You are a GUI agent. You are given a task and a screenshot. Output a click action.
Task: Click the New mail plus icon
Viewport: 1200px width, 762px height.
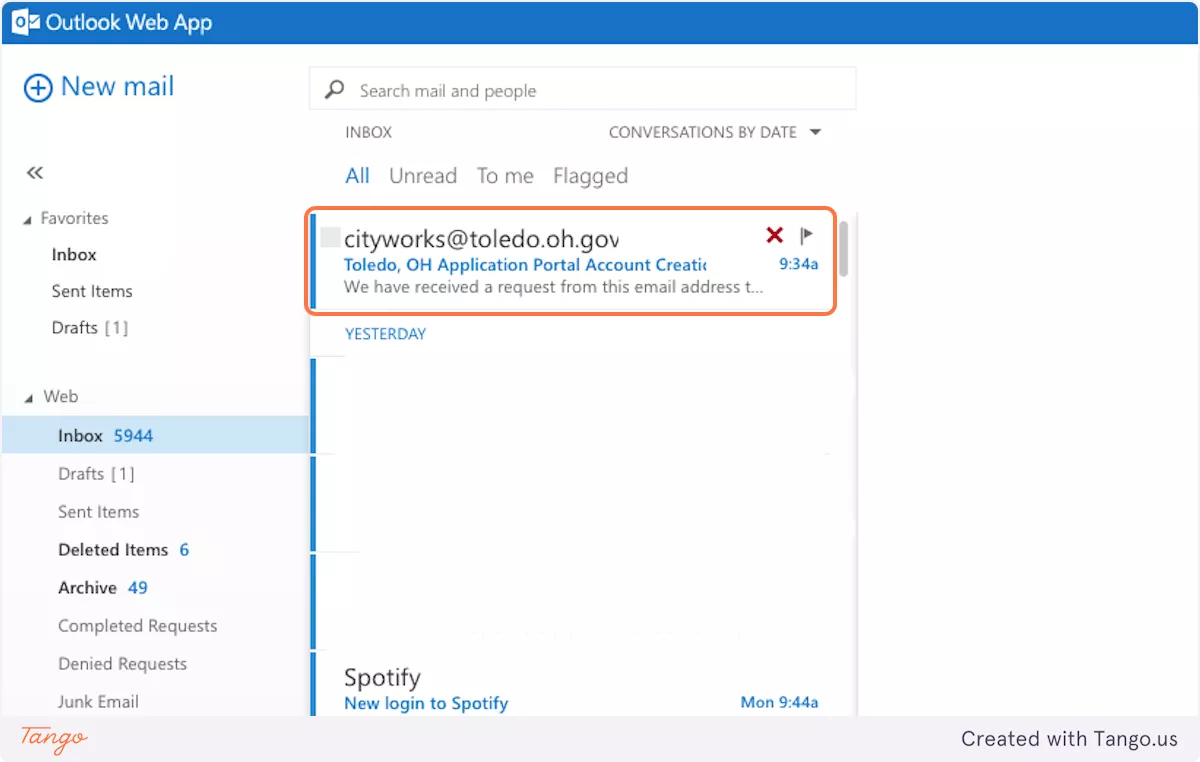coord(37,88)
